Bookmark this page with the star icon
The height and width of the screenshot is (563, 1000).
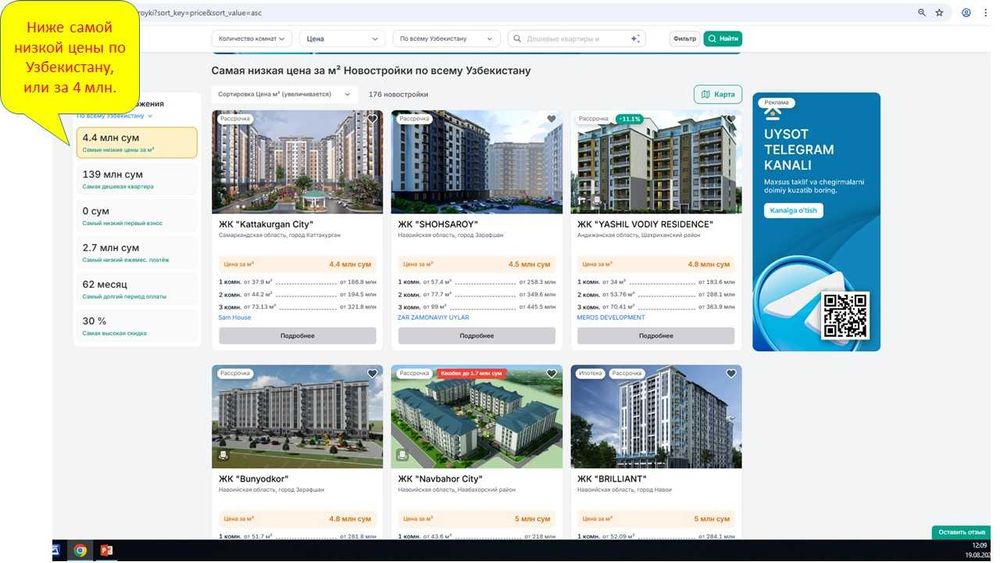click(939, 13)
